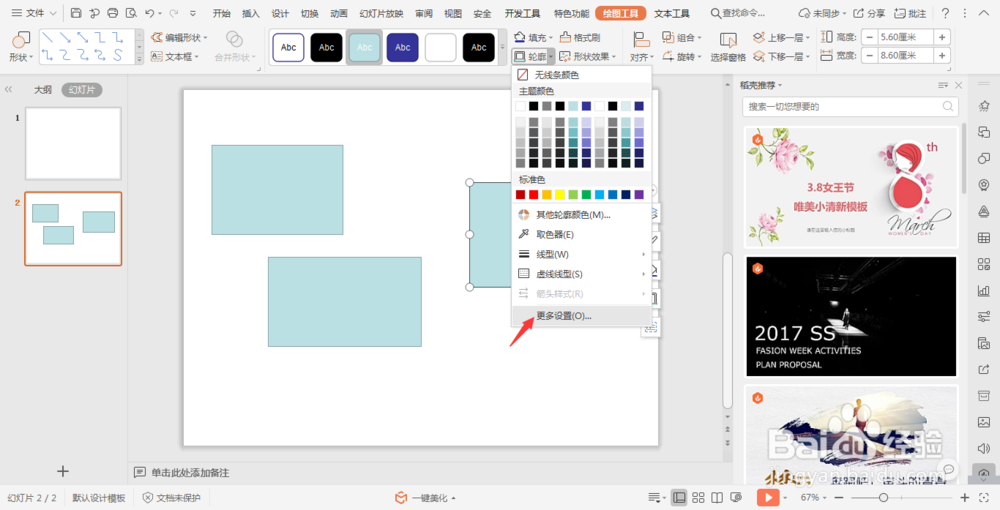This screenshot has width=1000, height=510.
Task: Click the 分享 share icon
Action: (869, 13)
